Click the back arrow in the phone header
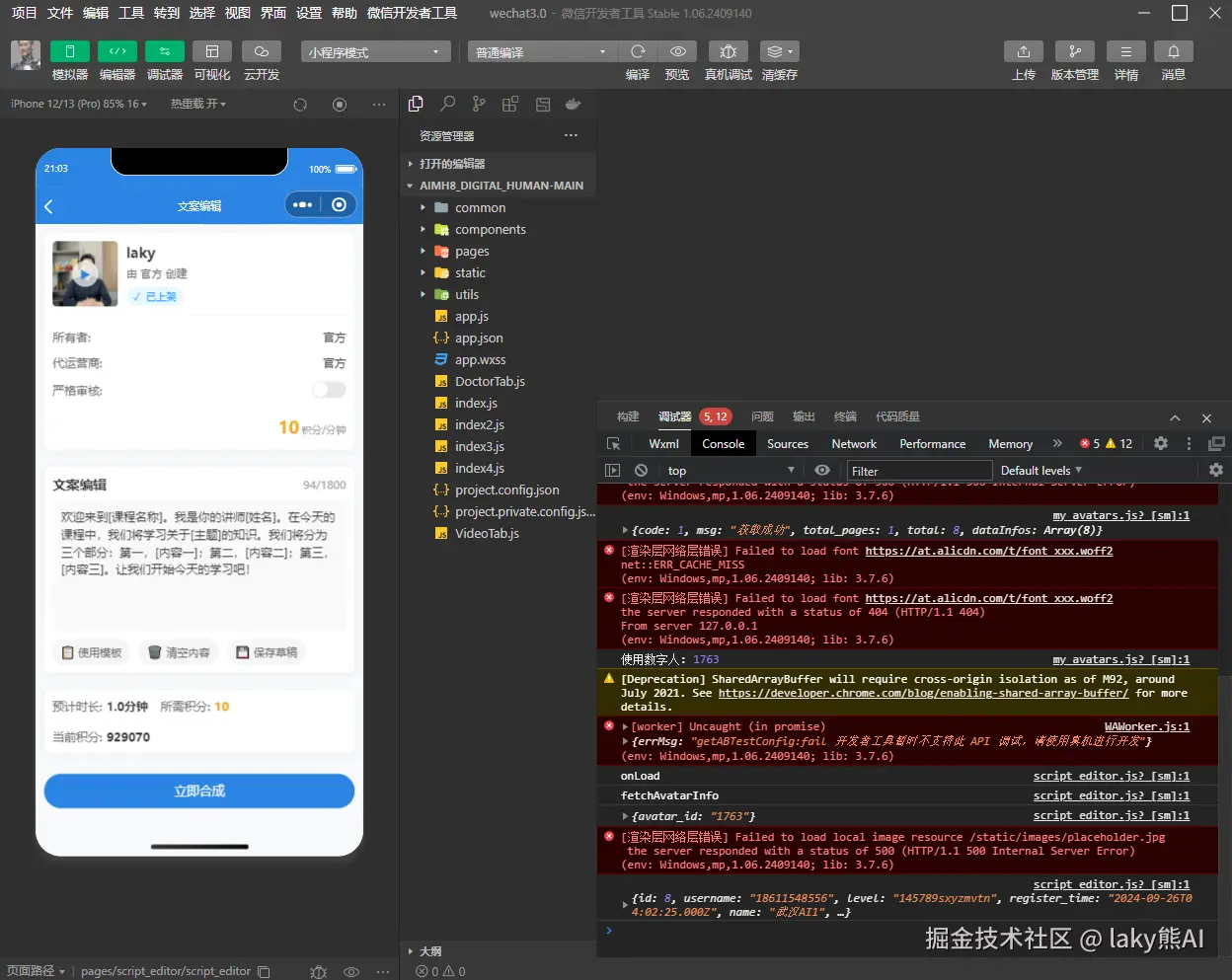The width and height of the screenshot is (1232, 980). 48,206
